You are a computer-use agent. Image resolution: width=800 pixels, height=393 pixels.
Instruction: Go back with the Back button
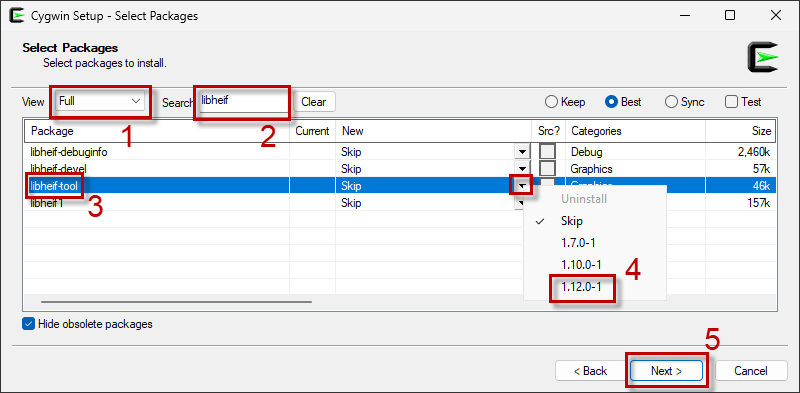(x=590, y=371)
